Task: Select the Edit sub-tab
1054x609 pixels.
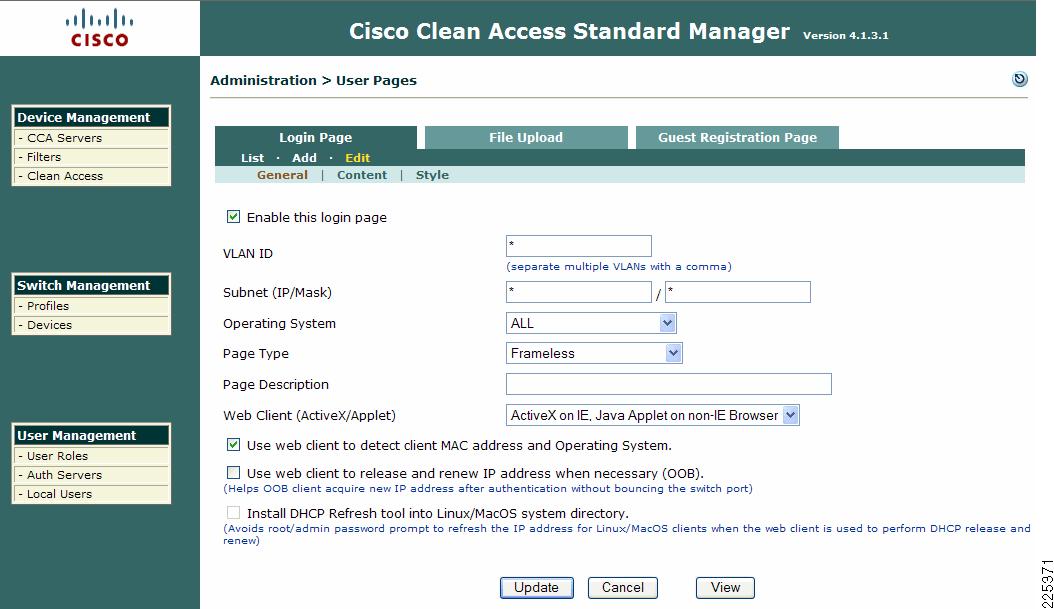Action: coord(358,158)
